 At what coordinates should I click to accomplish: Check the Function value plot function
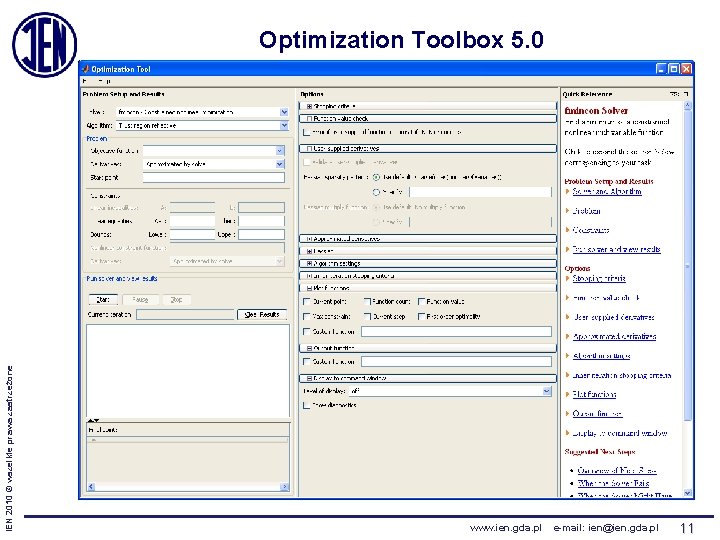pyautogui.click(x=421, y=302)
